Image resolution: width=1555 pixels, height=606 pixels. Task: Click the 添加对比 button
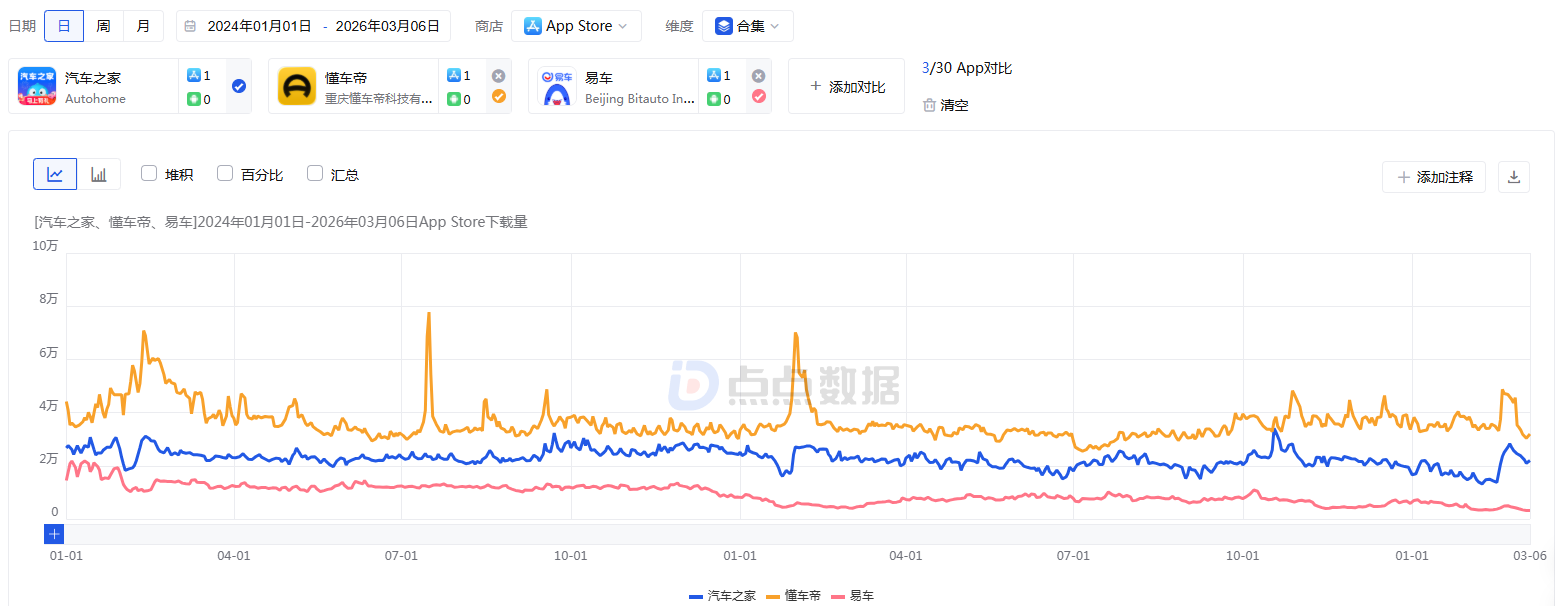point(847,87)
